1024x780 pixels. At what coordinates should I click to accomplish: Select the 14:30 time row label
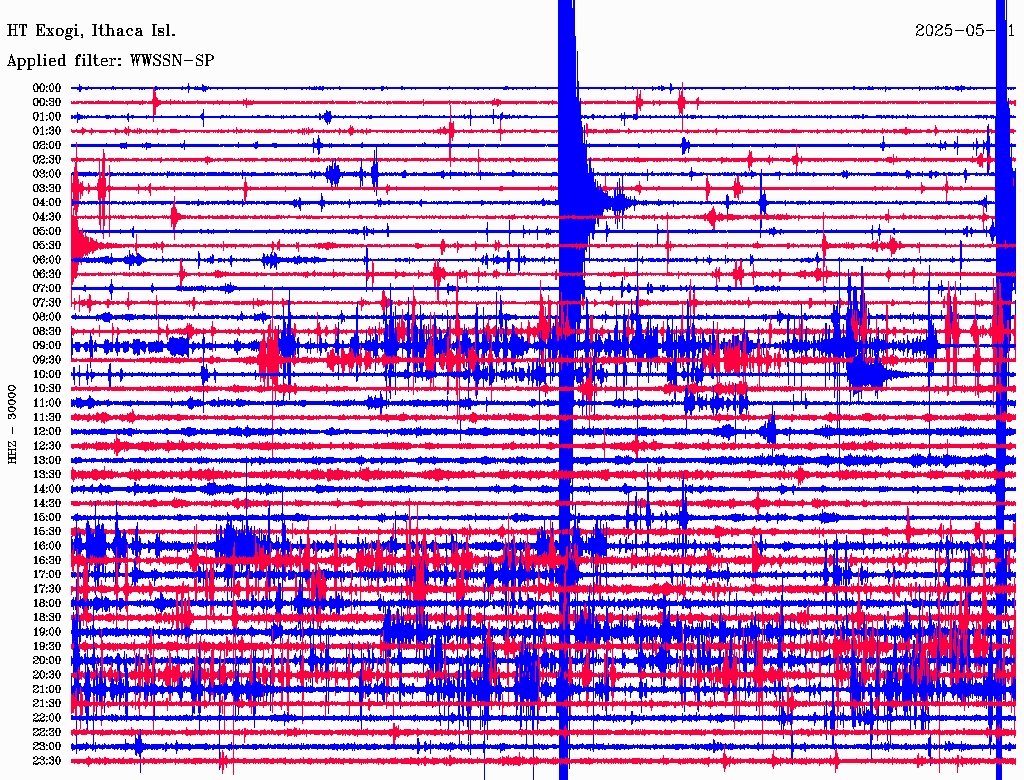click(x=47, y=504)
